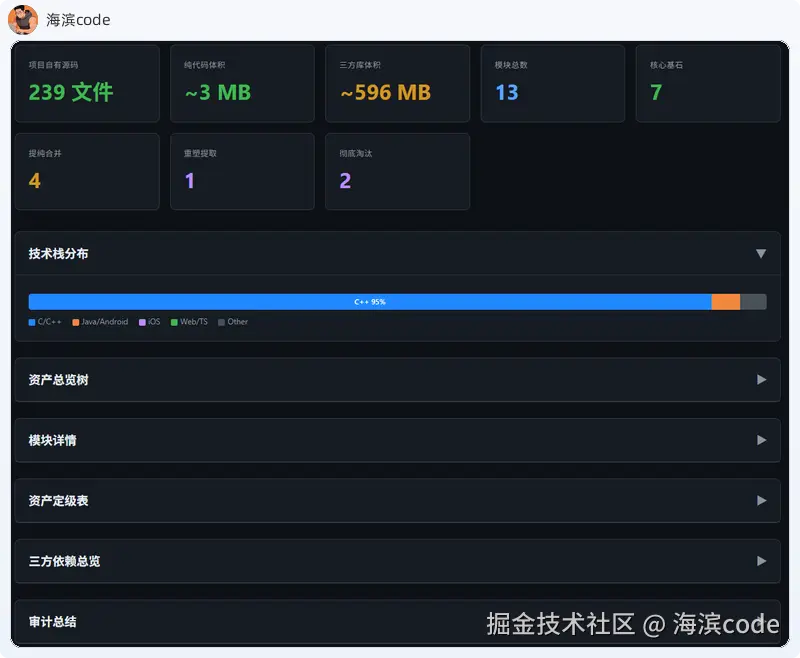
Task: Select the blue C/C++ legend swatch
Action: [32, 322]
